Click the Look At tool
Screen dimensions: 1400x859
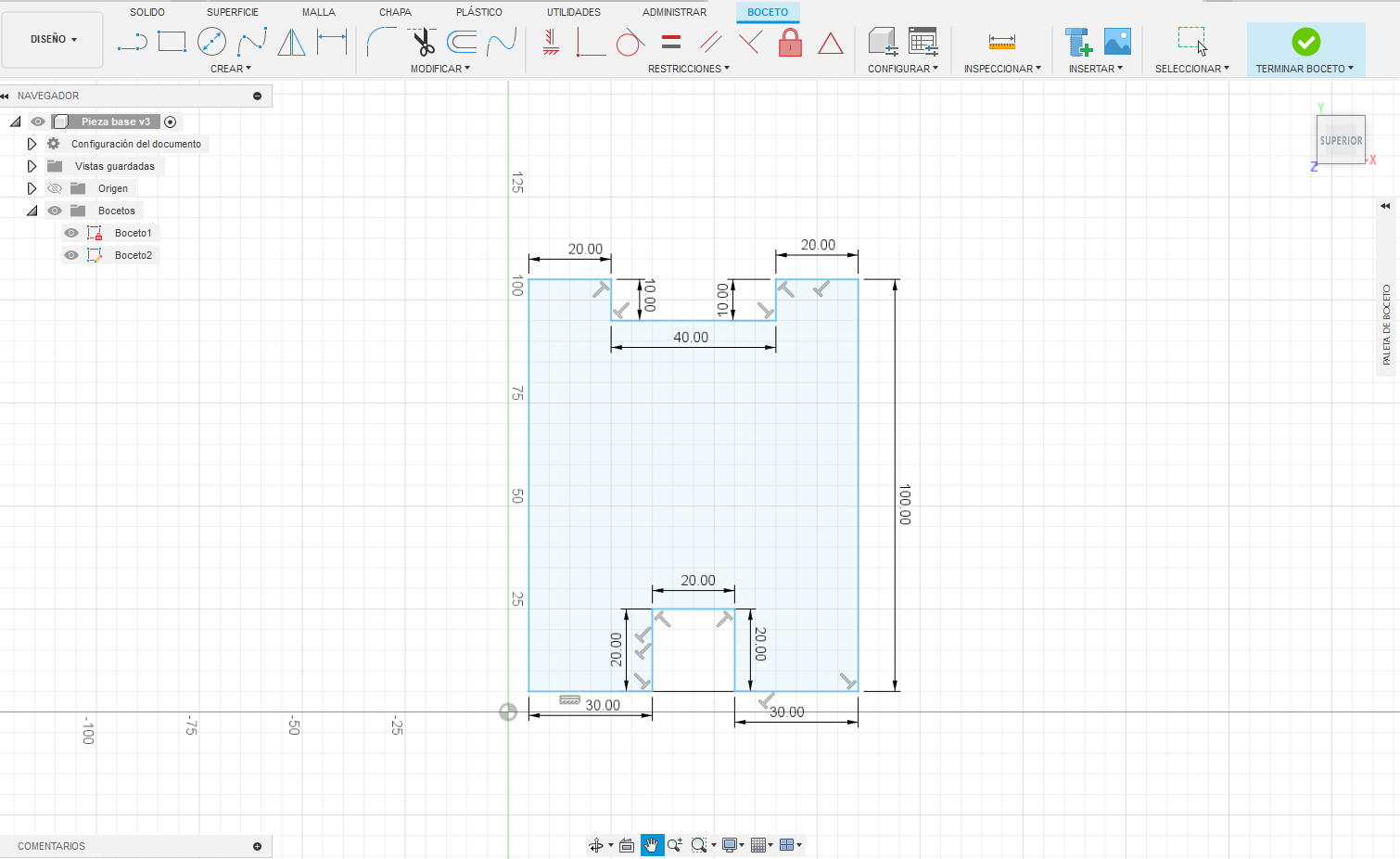pos(627,845)
